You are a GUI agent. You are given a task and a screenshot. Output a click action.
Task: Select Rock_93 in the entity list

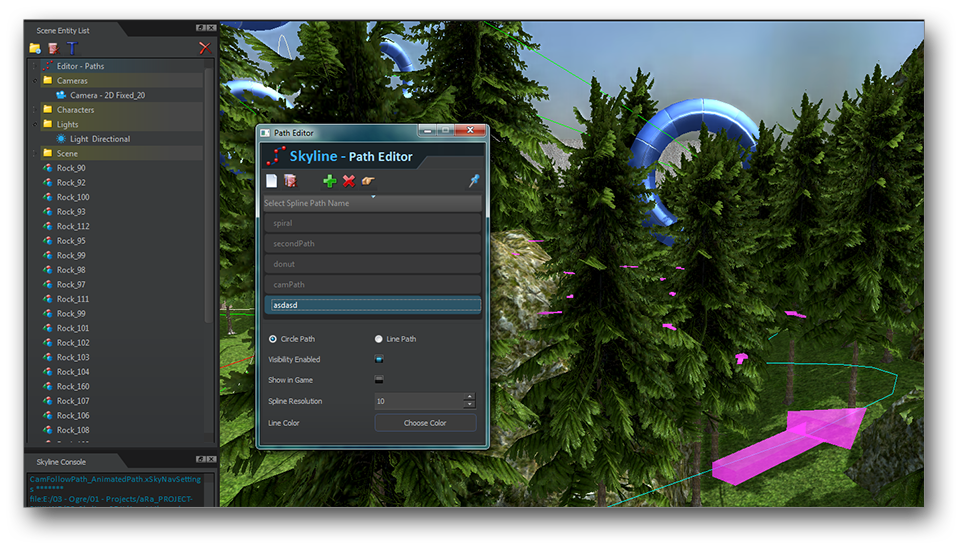[71, 212]
